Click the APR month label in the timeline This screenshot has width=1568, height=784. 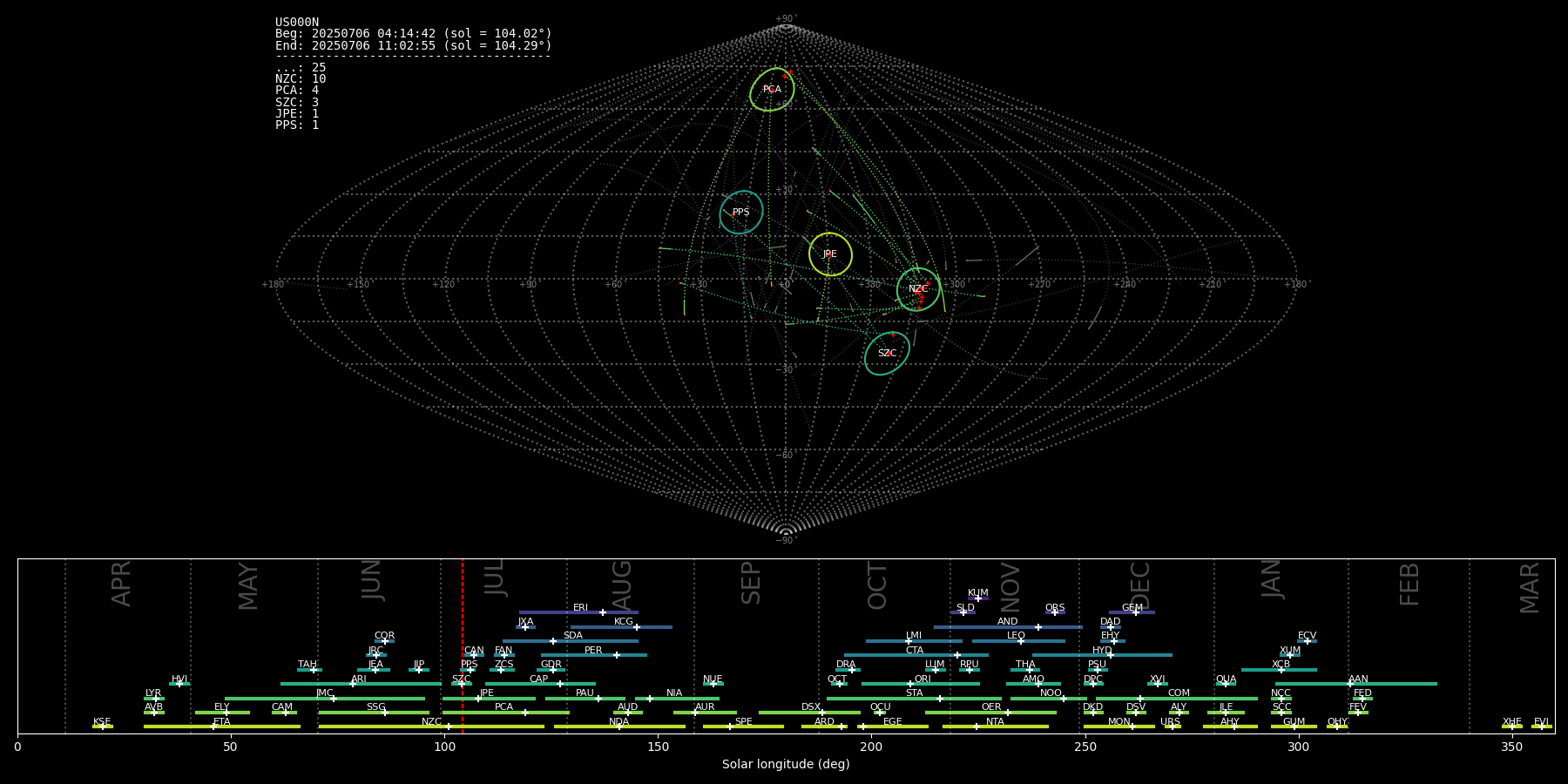pos(122,583)
